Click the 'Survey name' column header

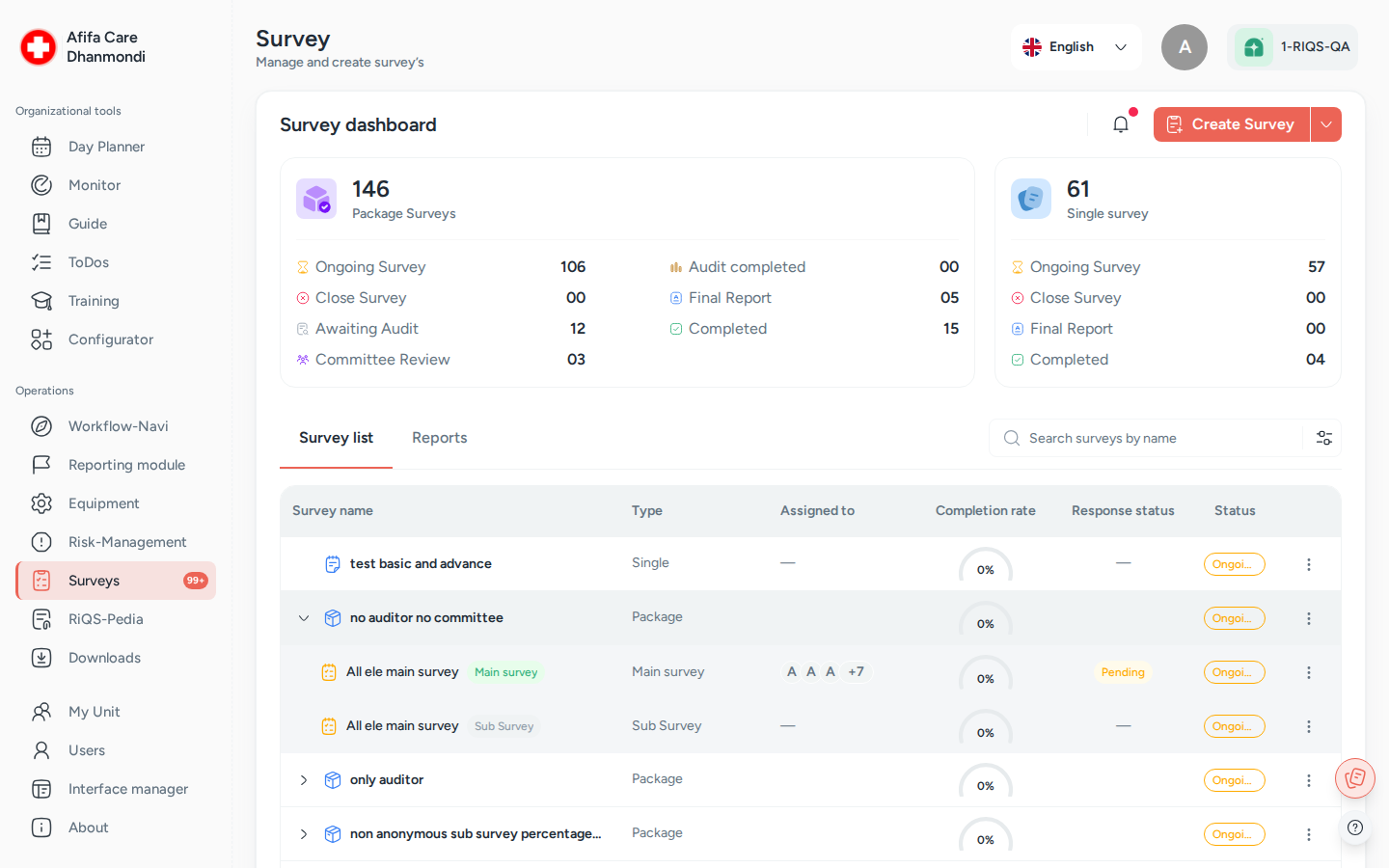click(333, 511)
